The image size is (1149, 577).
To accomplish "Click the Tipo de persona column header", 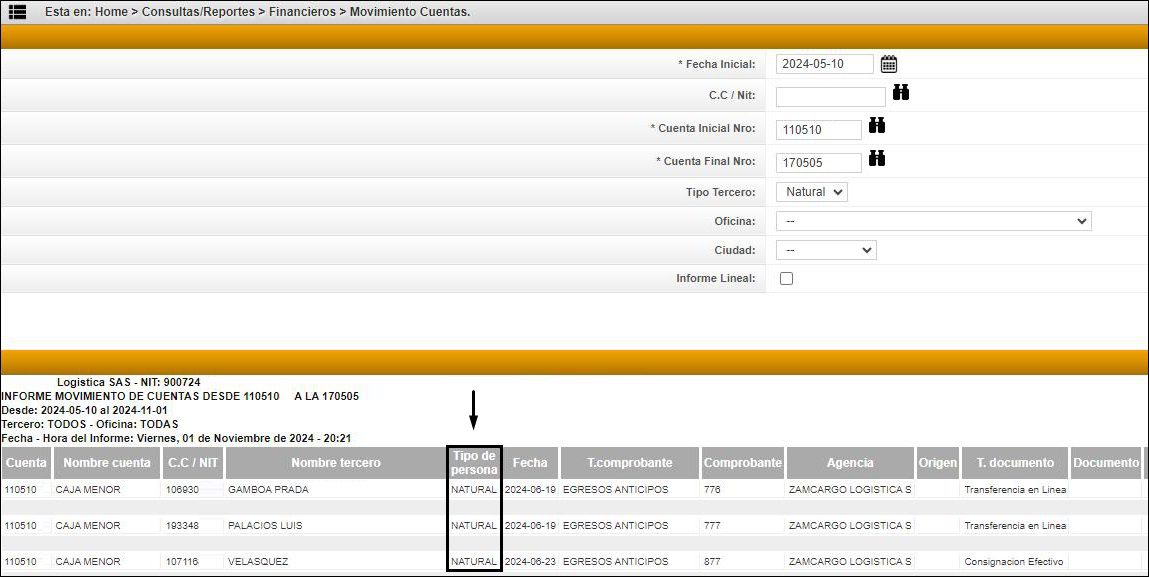I will click(474, 462).
